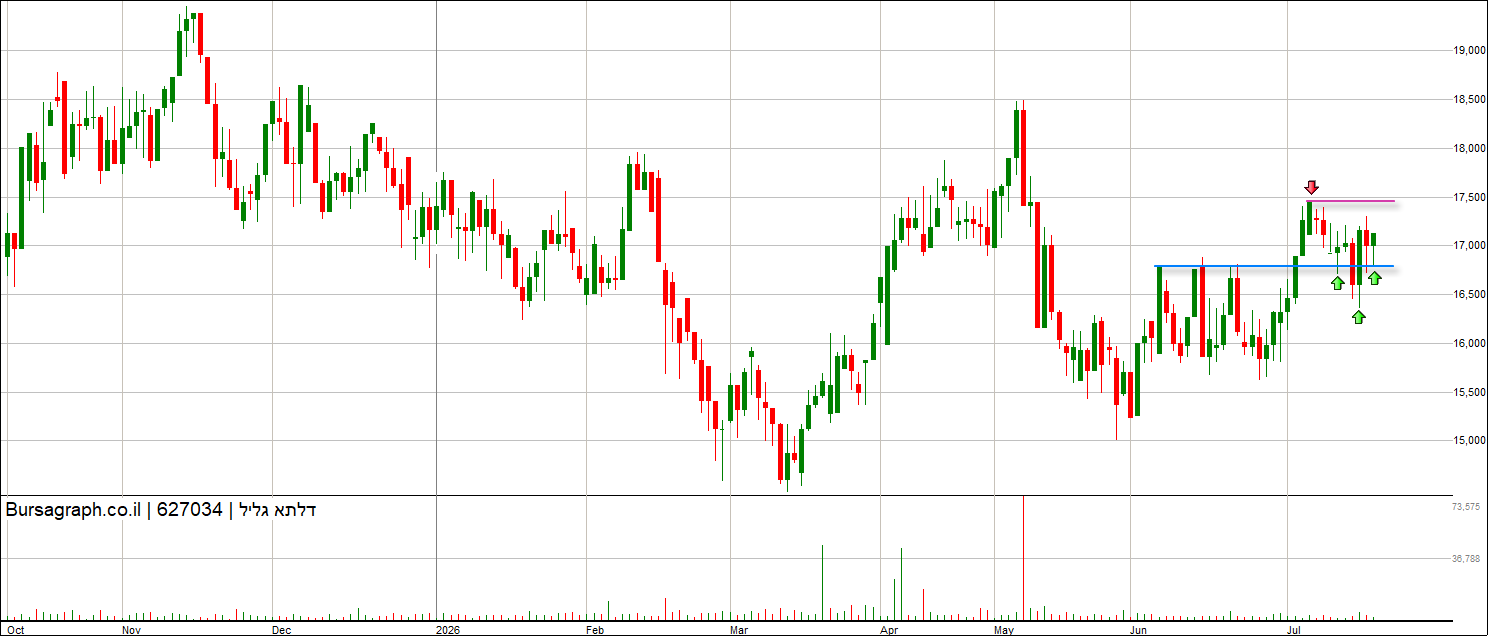This screenshot has height=636, width=1488.
Task: Click the 15,000 price axis label
Action: (x=1468, y=441)
